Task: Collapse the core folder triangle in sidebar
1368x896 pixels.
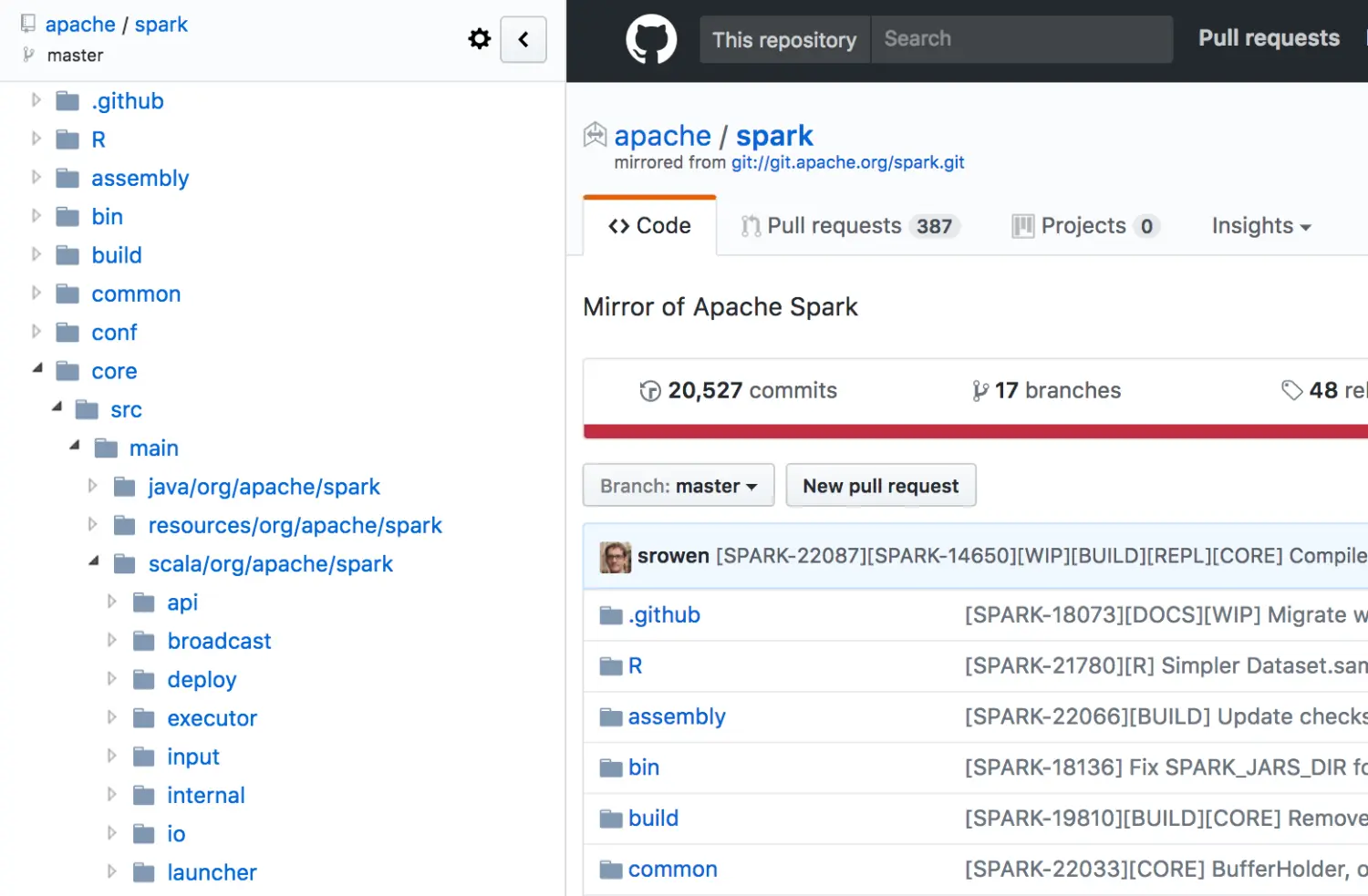Action: click(x=37, y=368)
